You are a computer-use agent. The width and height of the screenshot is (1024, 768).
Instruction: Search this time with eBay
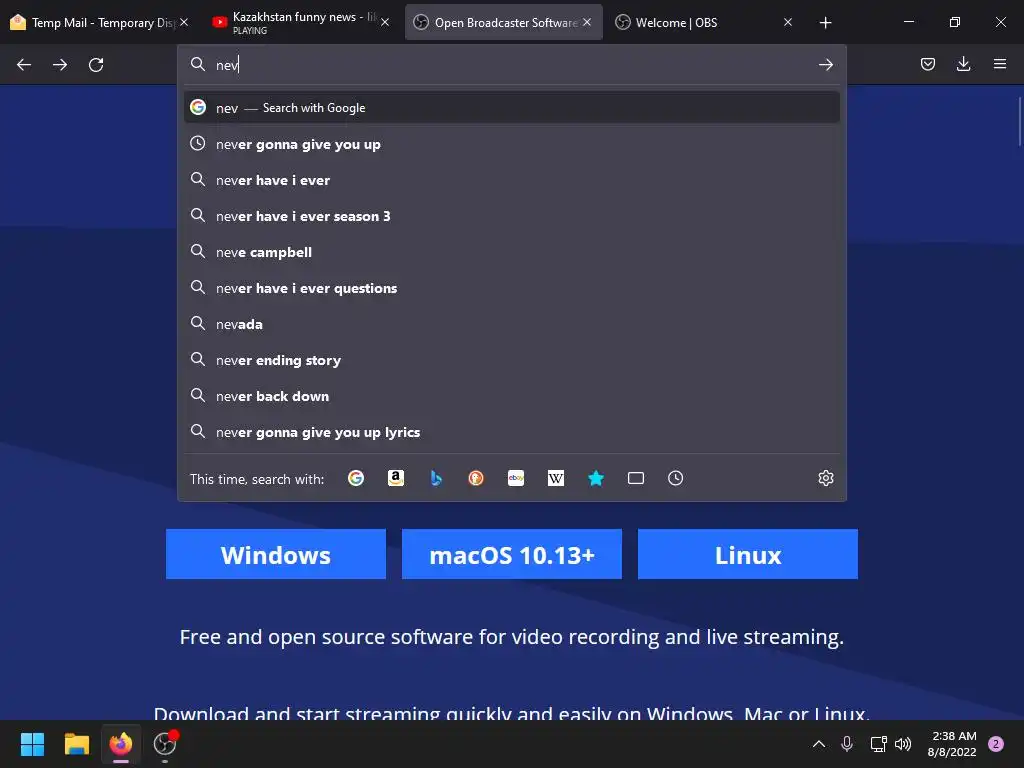[516, 478]
